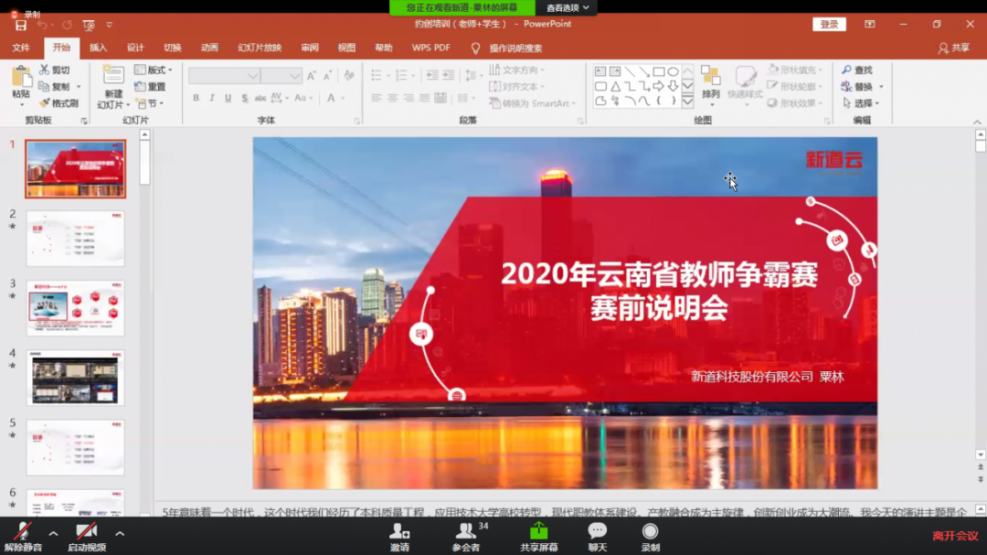This screenshot has width=987, height=555.
Task: Click the red 离开会议 leave meeting button
Action: coord(954,536)
